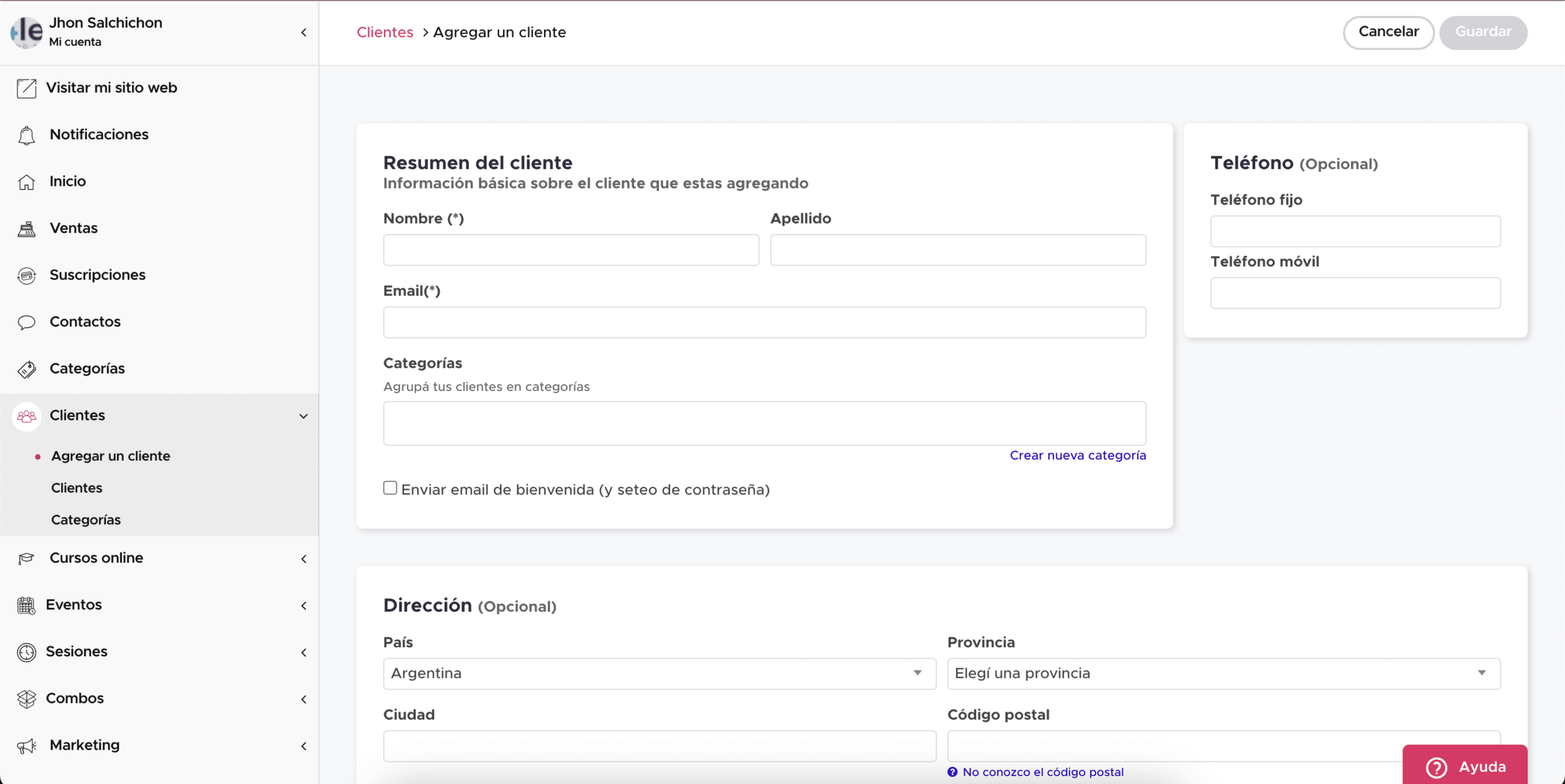Screen dimensions: 1565x784
Task: Click the Cursos online graduation cap icon
Action: (26, 559)
